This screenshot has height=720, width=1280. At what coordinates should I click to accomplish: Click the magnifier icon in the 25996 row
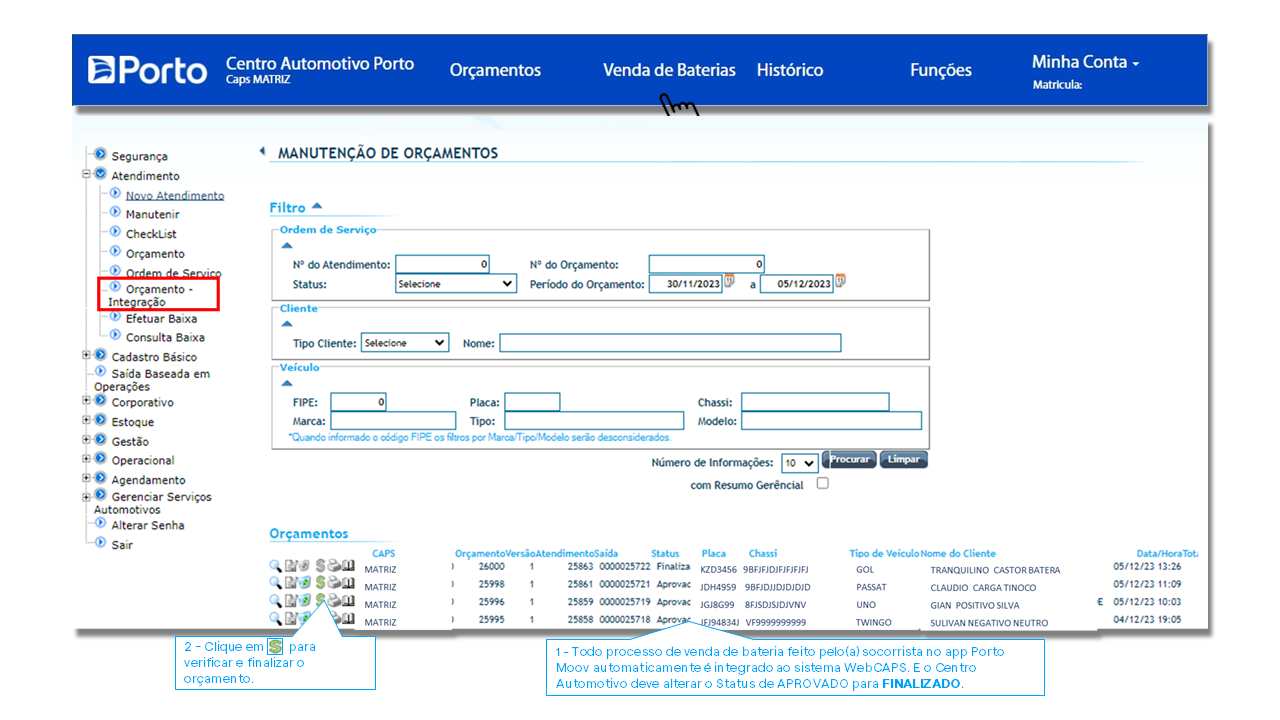(275, 600)
